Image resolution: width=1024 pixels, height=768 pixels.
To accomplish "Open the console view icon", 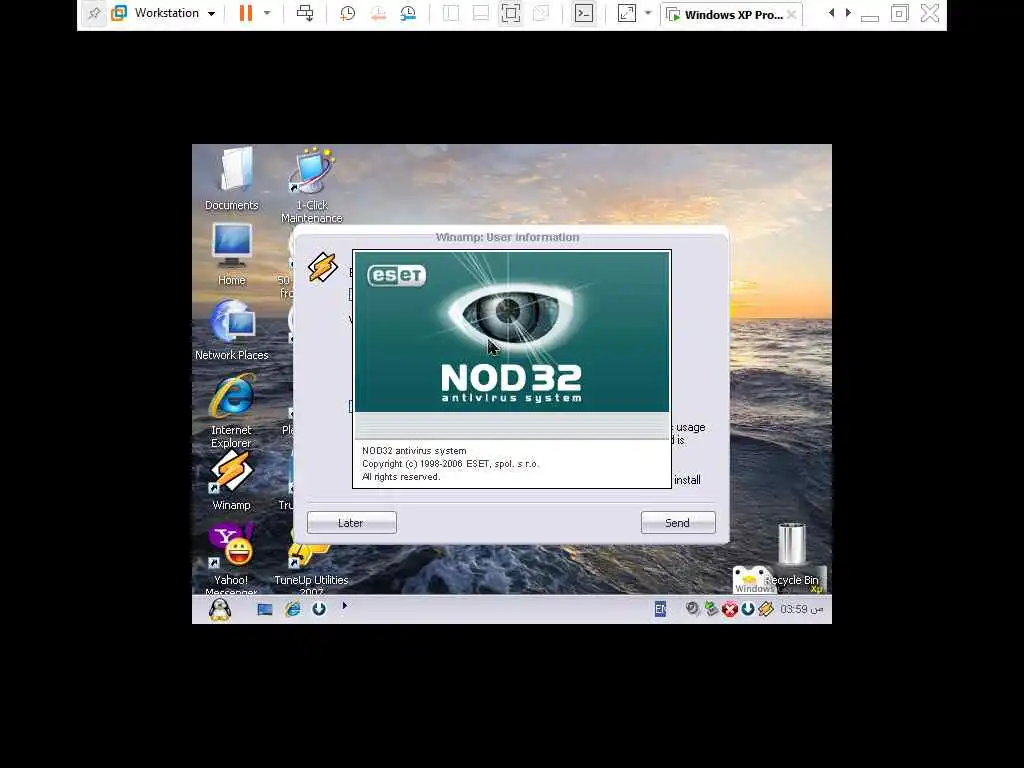I will (x=584, y=13).
